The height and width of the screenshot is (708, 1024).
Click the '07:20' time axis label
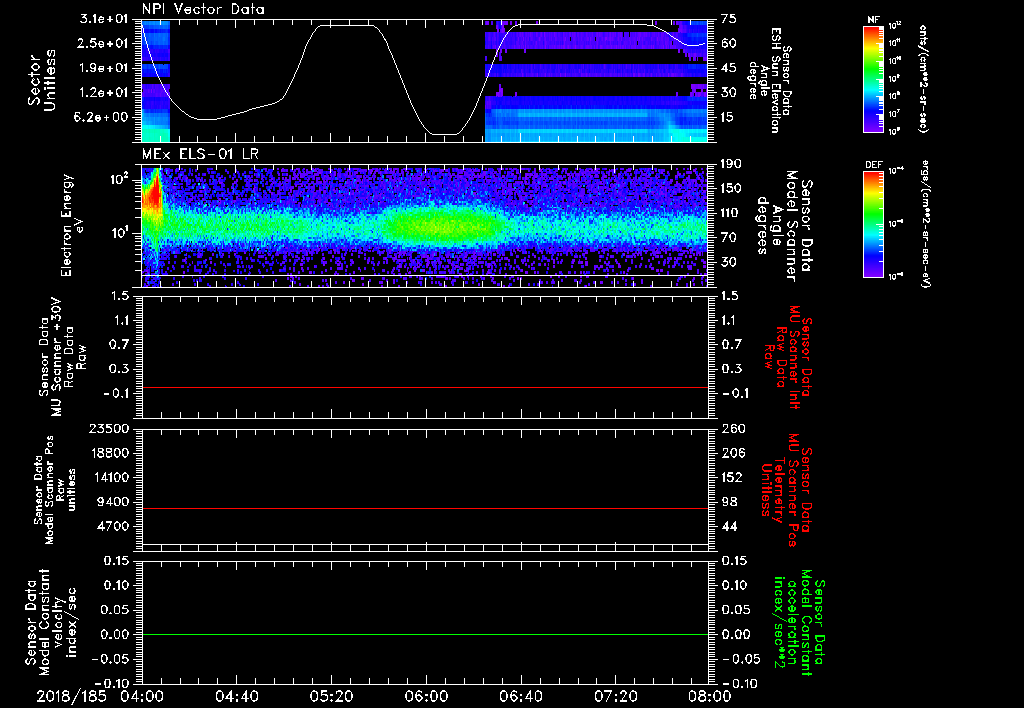pyautogui.click(x=615, y=696)
